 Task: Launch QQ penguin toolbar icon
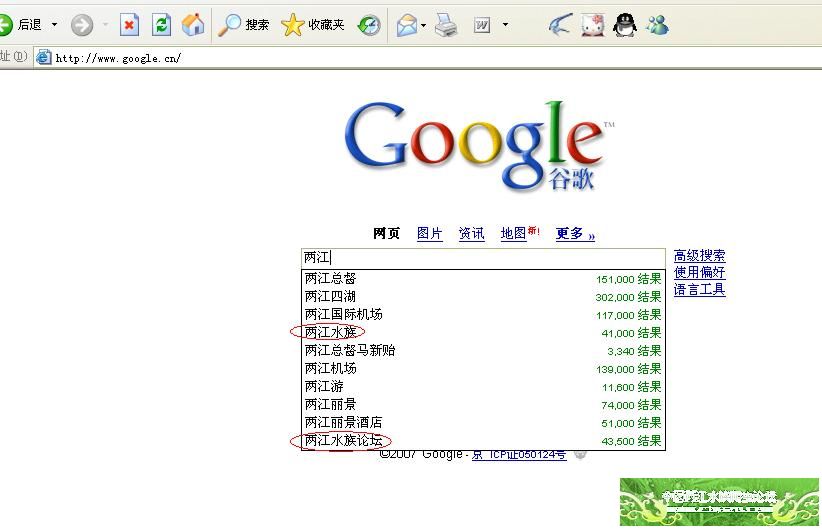pos(625,25)
